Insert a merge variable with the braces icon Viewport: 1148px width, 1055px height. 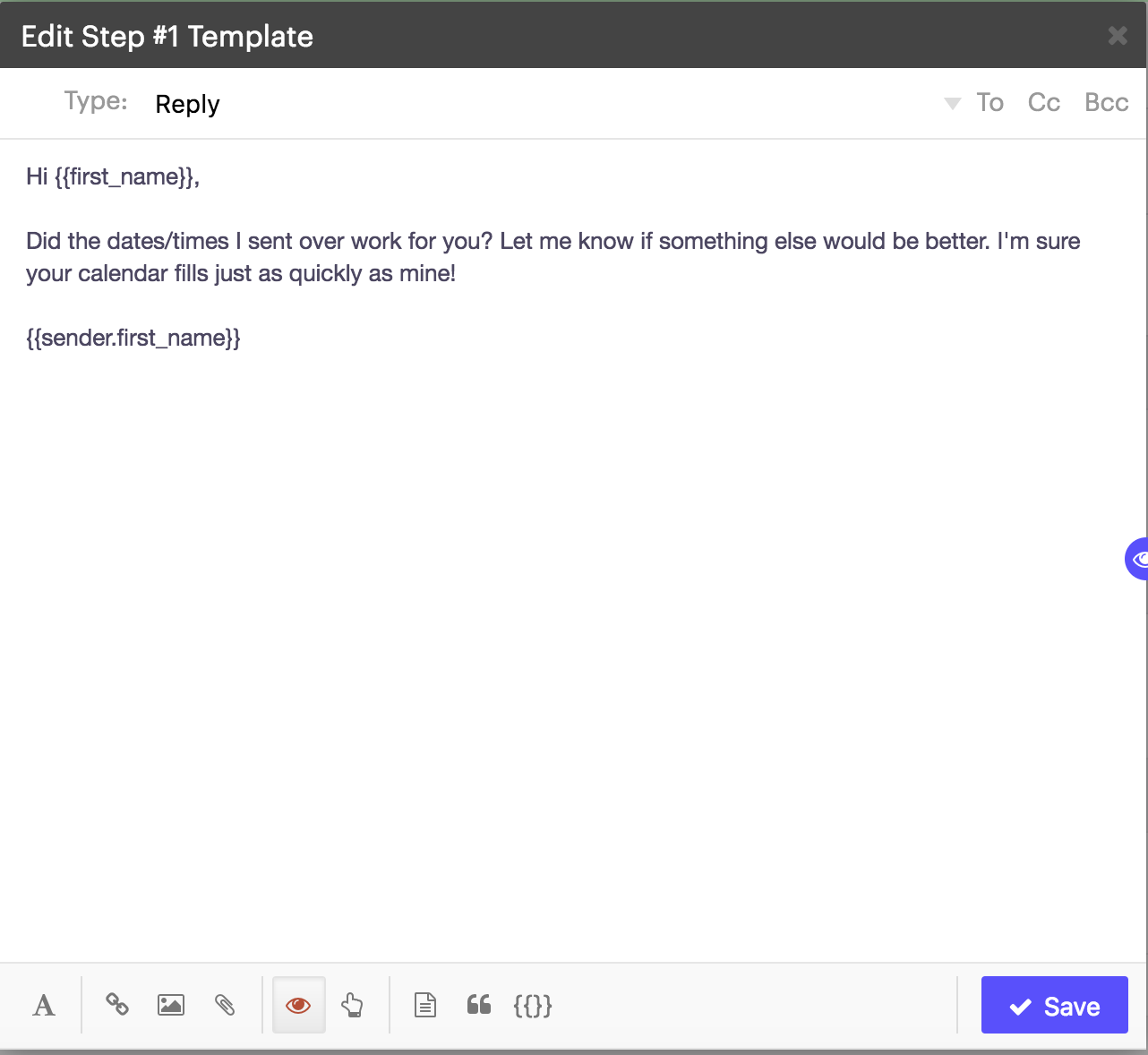click(x=533, y=1005)
